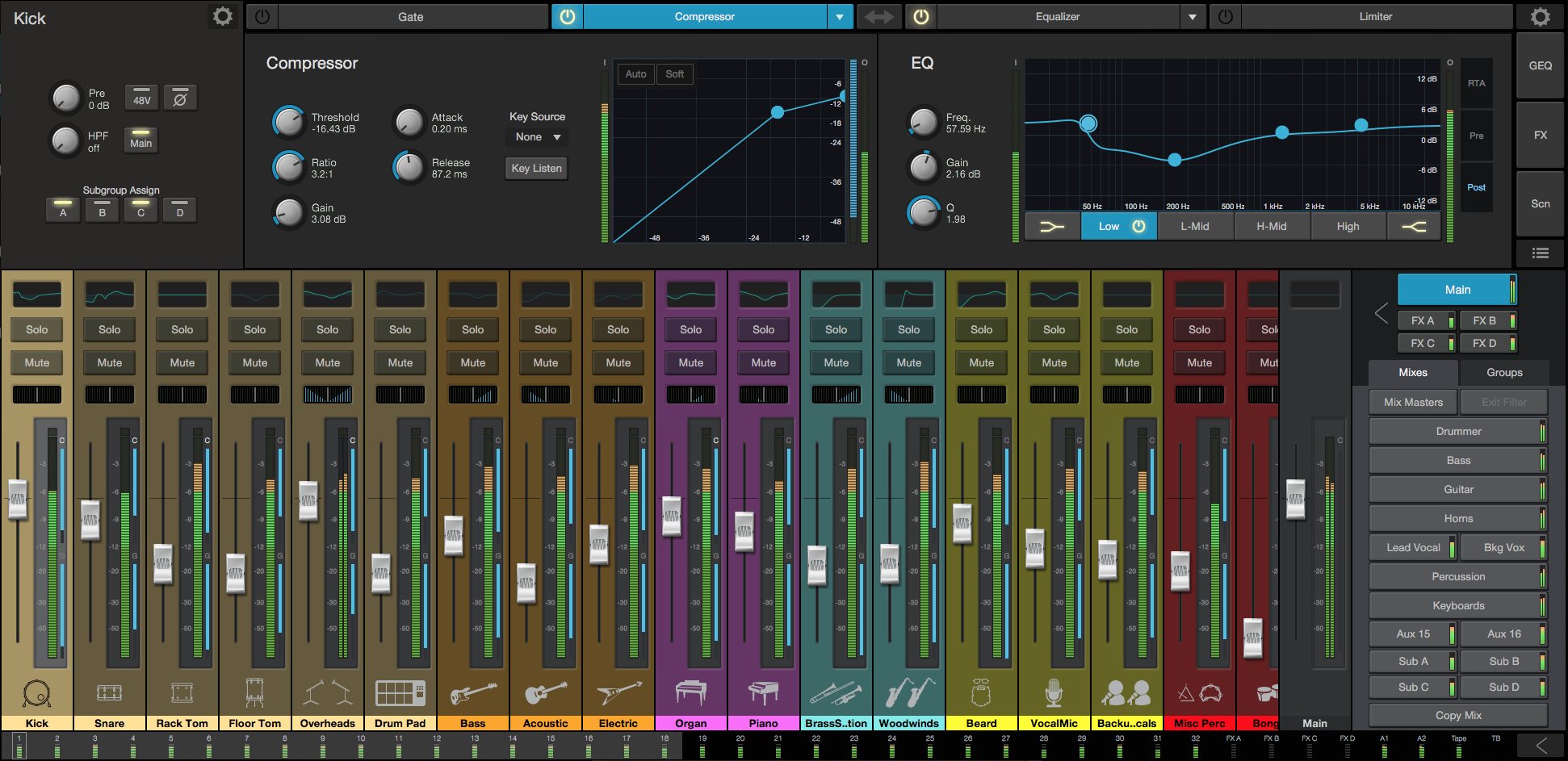
Task: Click the Mix Masters button
Action: [x=1413, y=402]
